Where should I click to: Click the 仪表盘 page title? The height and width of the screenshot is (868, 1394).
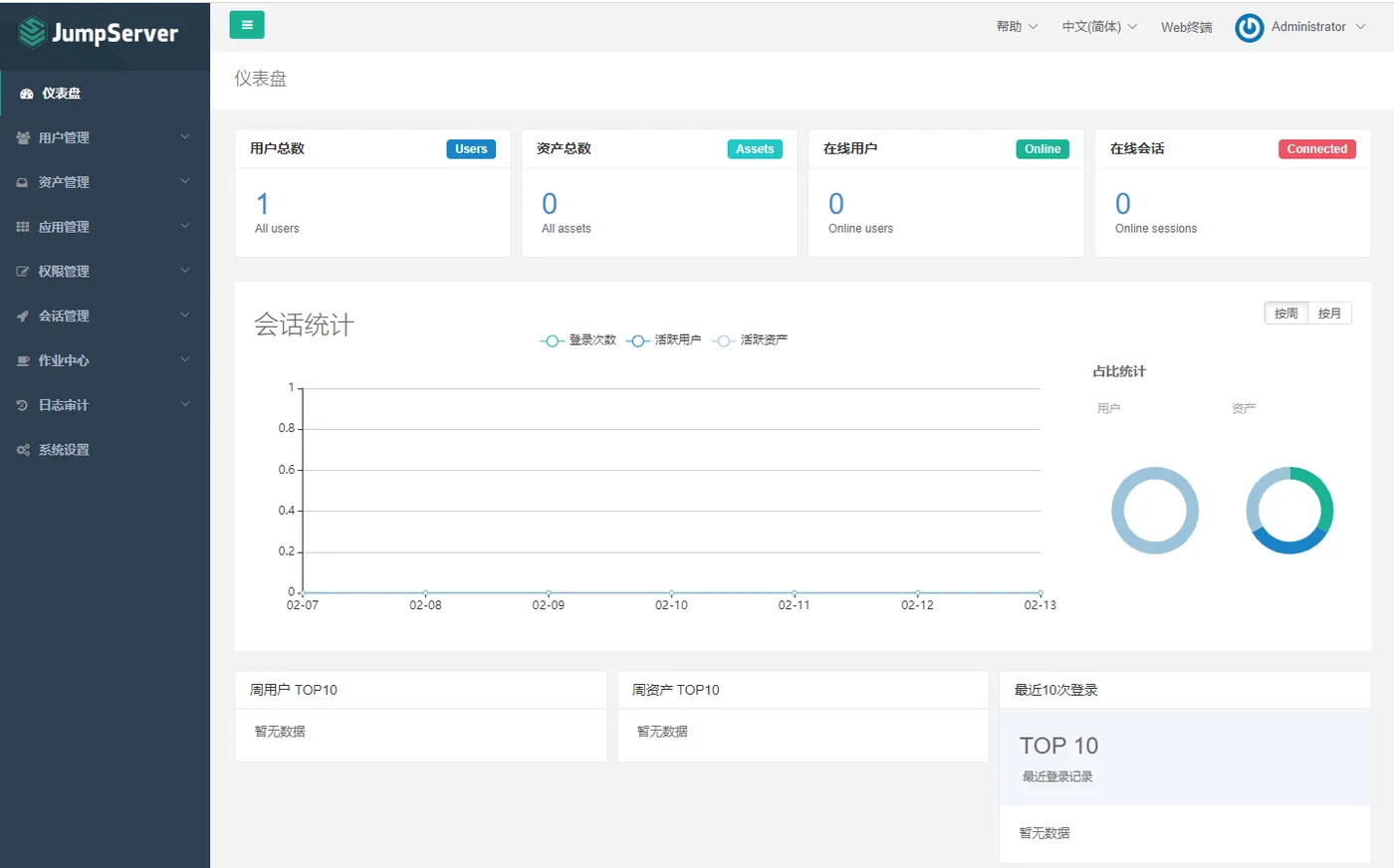point(261,79)
